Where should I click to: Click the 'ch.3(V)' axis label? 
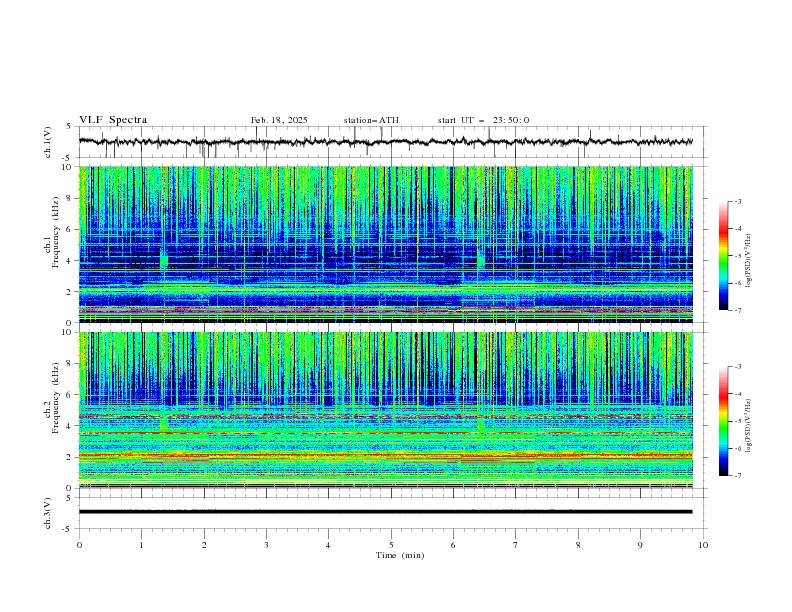(48, 513)
